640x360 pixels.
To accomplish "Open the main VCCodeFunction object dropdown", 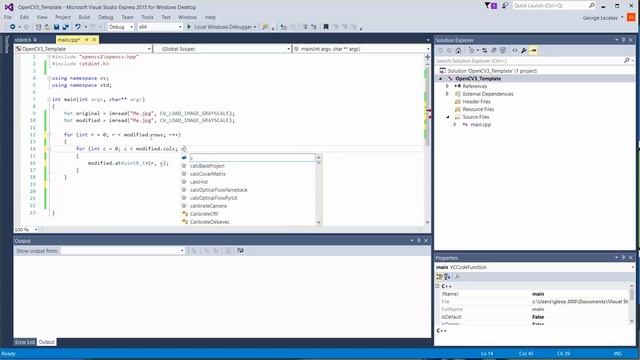I will [535, 267].
